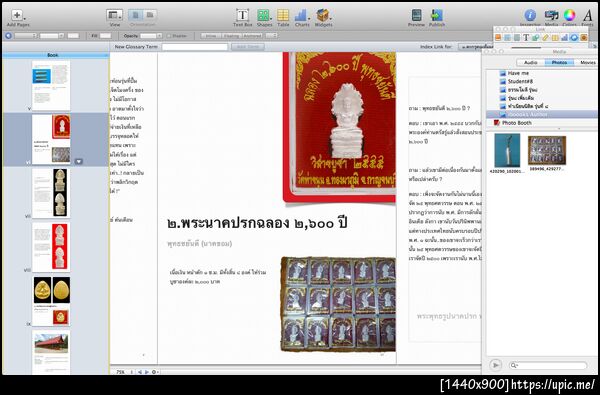Click the Publish icon
This screenshot has width=600, height=395.
coord(437,15)
